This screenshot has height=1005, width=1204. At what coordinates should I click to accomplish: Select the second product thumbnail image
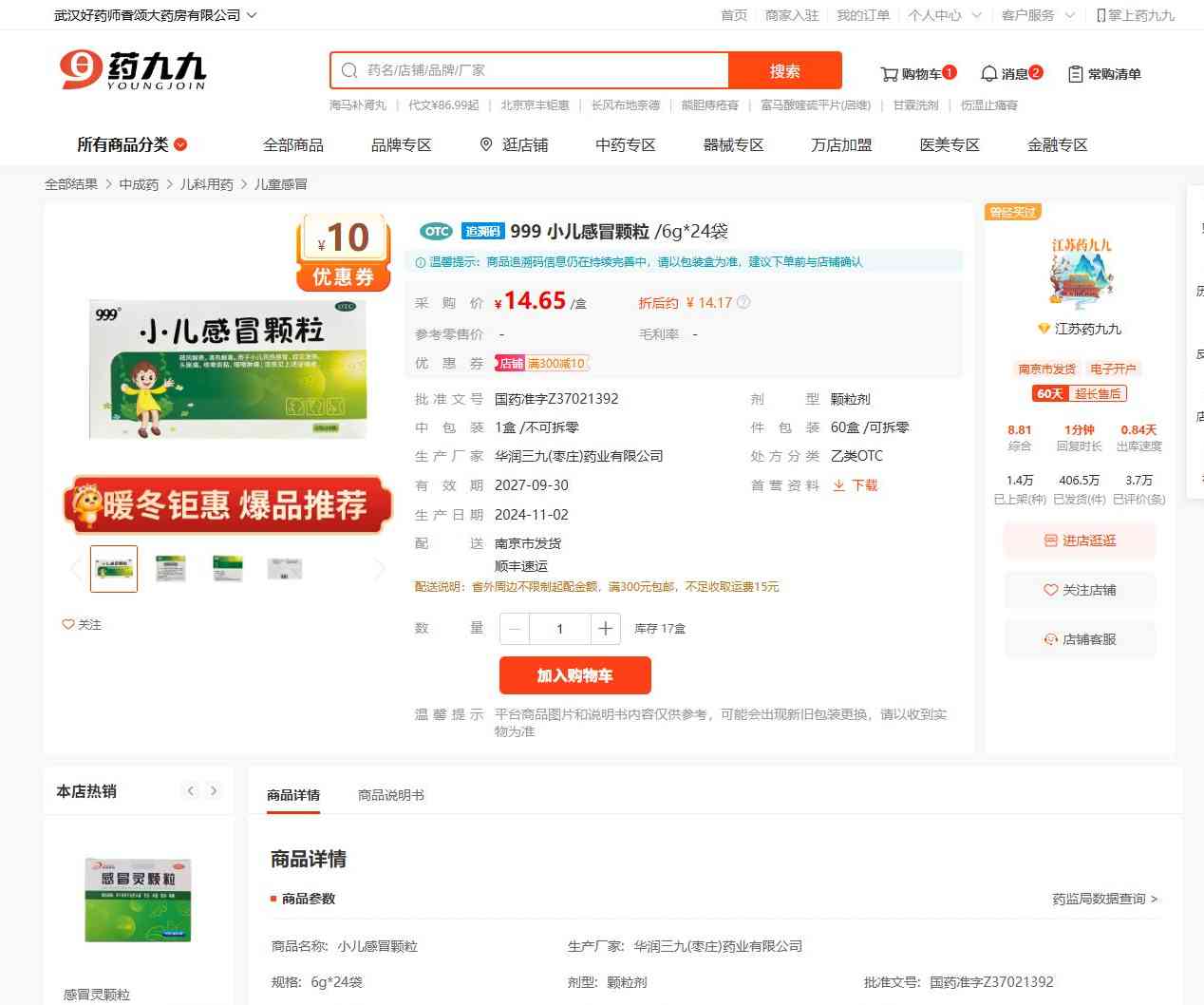click(170, 569)
